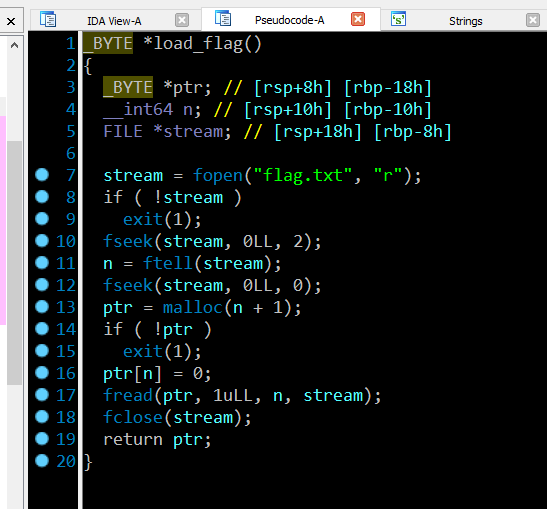Toggle breakpoint dot on line 19
The width and height of the screenshot is (547, 509).
42,439
